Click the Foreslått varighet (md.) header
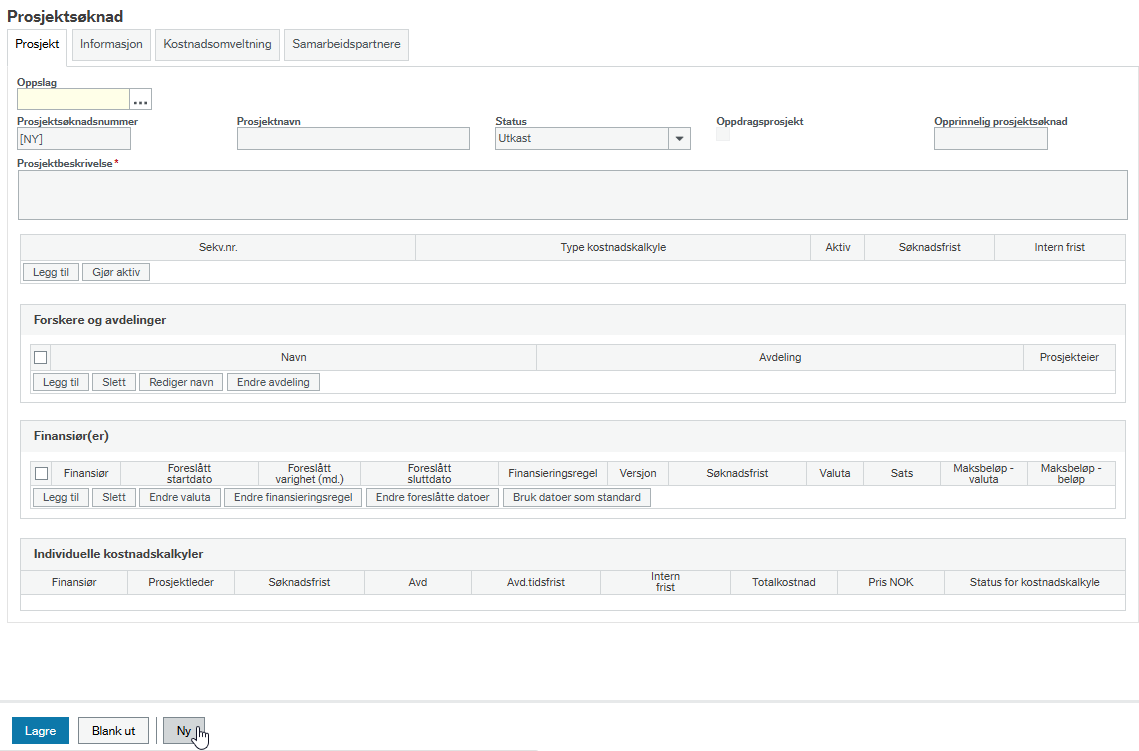 309,474
